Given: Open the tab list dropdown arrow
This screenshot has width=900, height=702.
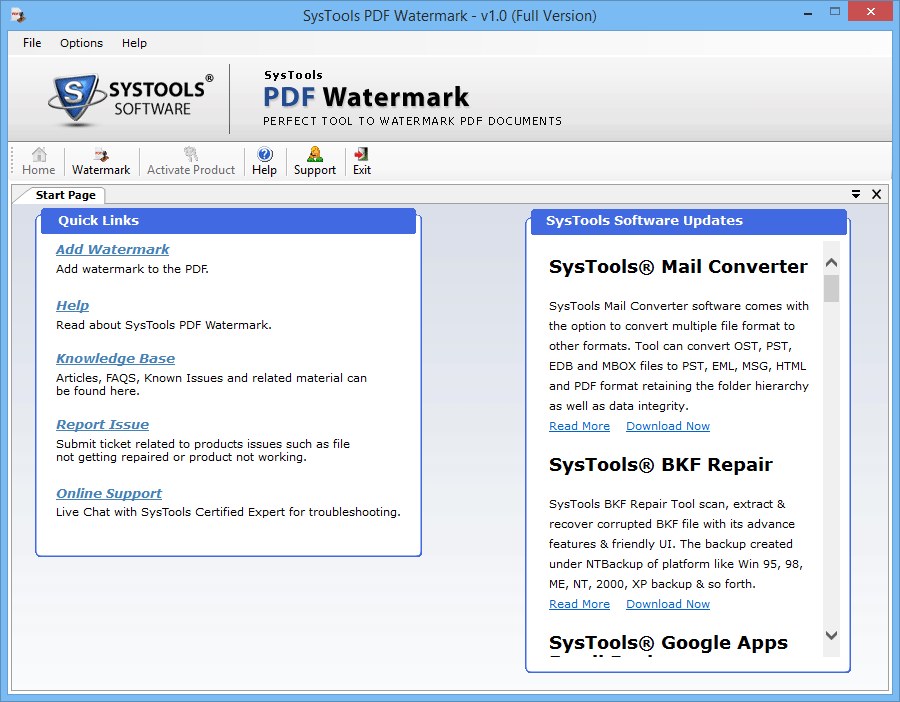Looking at the screenshot, I should tap(856, 194).
